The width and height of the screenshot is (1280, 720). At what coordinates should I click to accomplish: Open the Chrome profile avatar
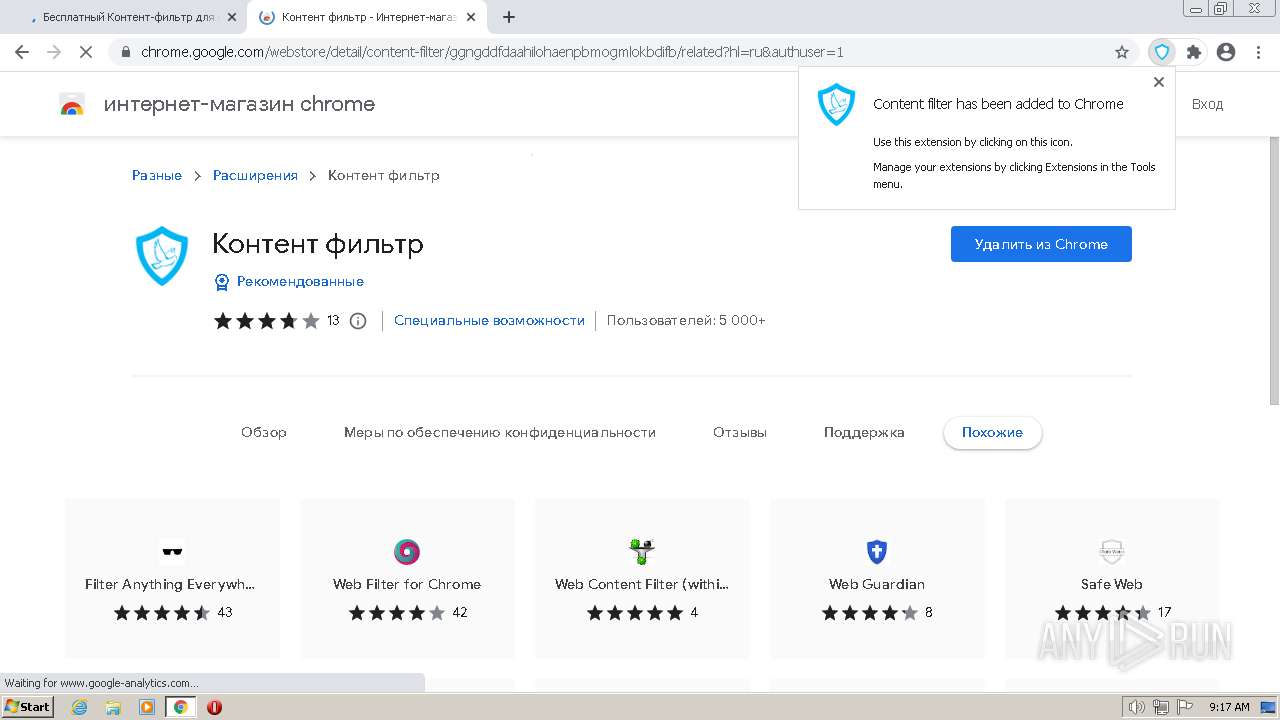pyautogui.click(x=1226, y=52)
